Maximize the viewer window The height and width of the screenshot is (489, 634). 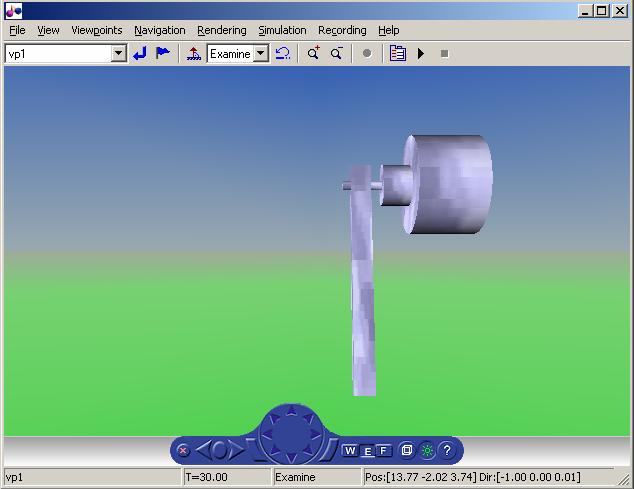(602, 10)
